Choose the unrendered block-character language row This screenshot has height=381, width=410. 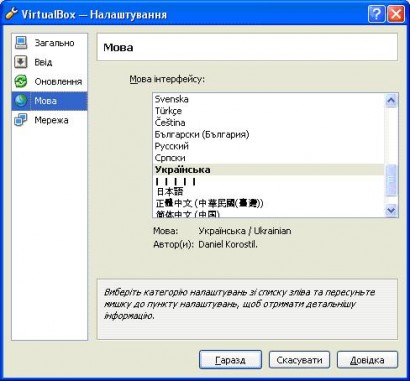coord(268,181)
